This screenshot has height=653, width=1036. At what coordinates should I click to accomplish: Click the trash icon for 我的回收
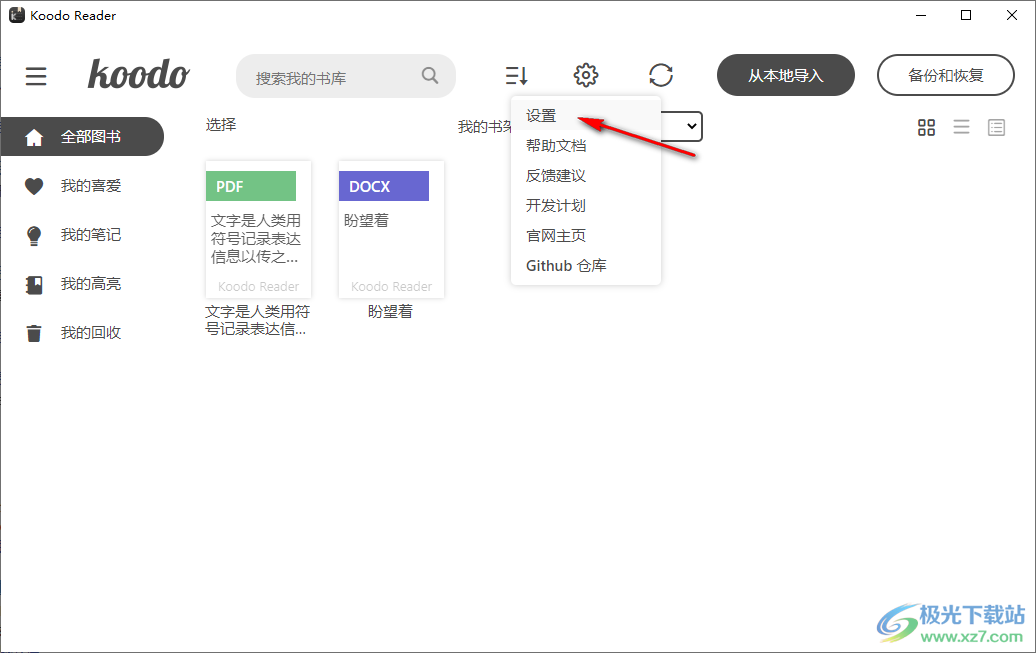[34, 333]
